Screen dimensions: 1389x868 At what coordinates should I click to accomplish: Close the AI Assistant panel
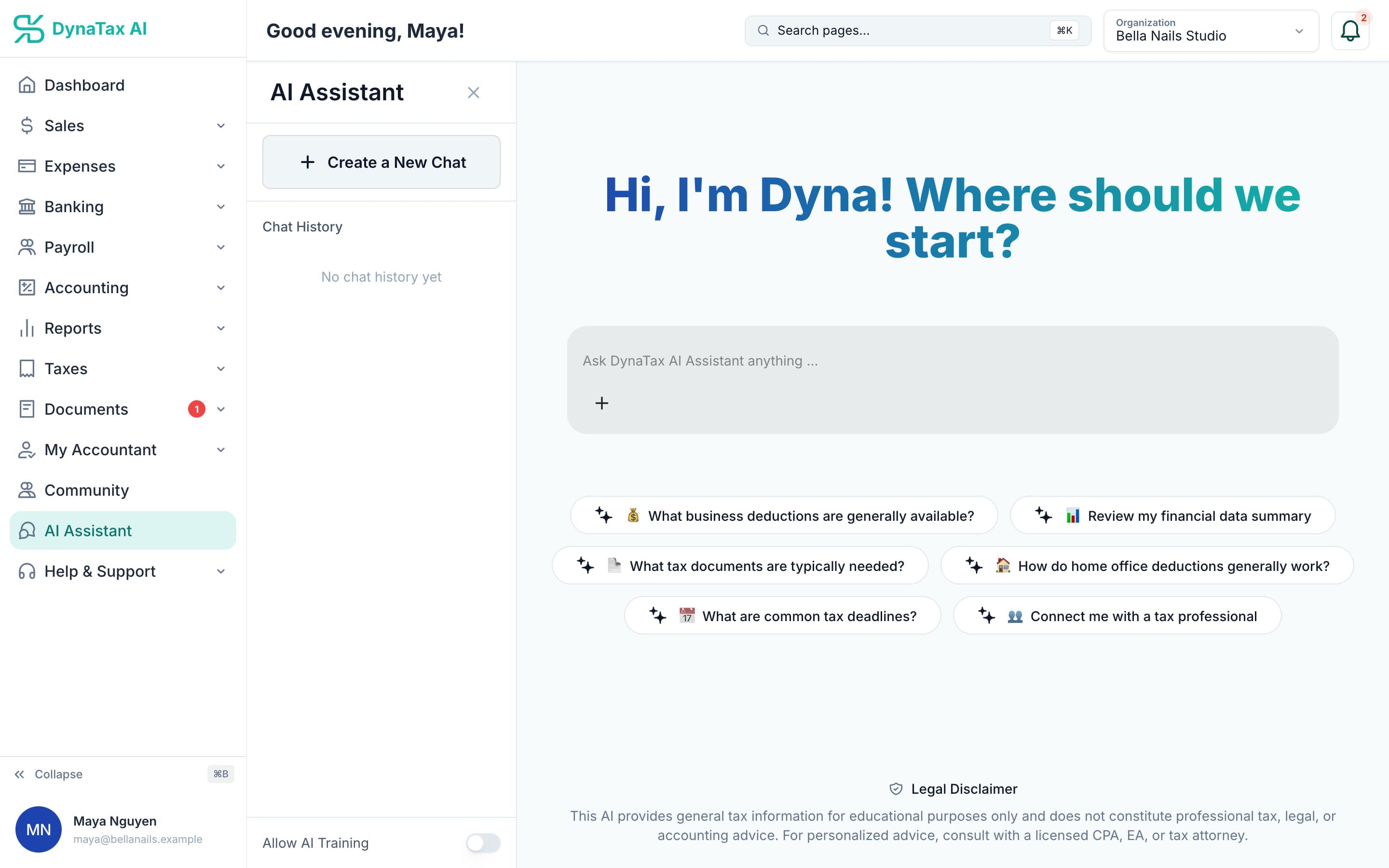coord(473,93)
